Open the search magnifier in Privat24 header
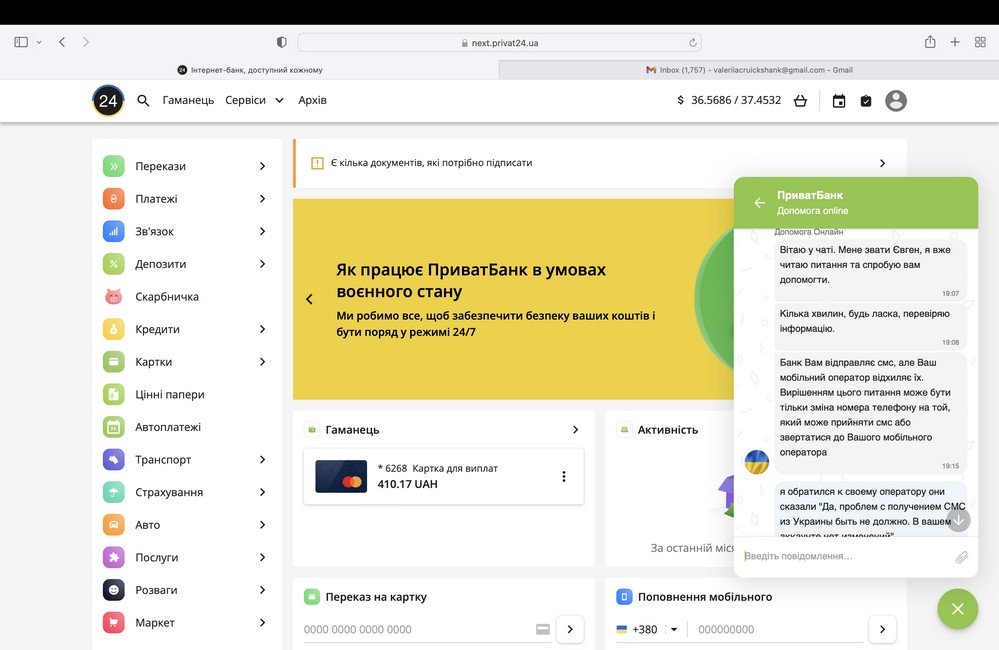 [x=143, y=101]
